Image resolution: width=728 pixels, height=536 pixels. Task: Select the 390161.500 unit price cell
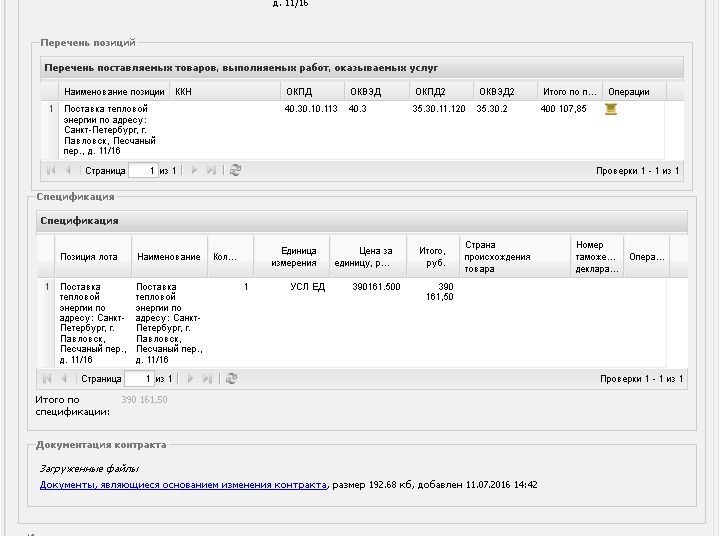pos(376,287)
